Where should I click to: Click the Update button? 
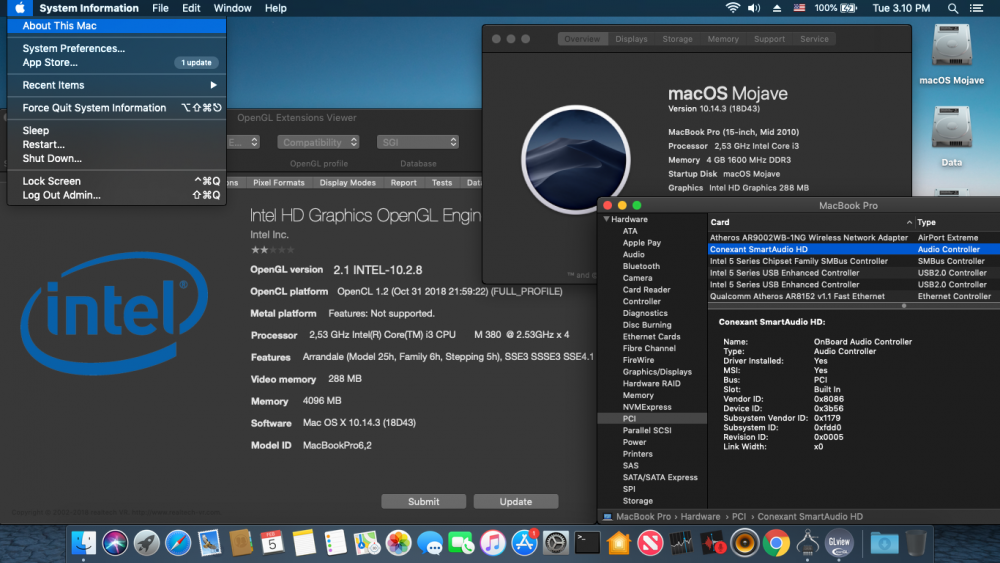click(515, 502)
